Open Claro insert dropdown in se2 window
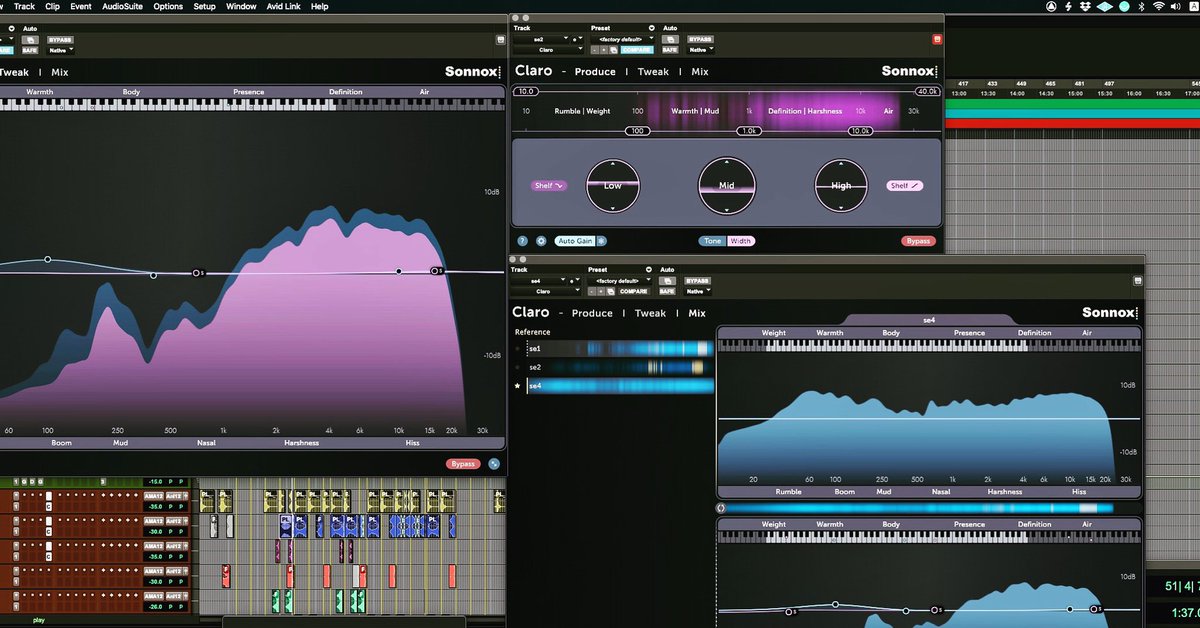Image resolution: width=1200 pixels, height=628 pixels. [548, 49]
